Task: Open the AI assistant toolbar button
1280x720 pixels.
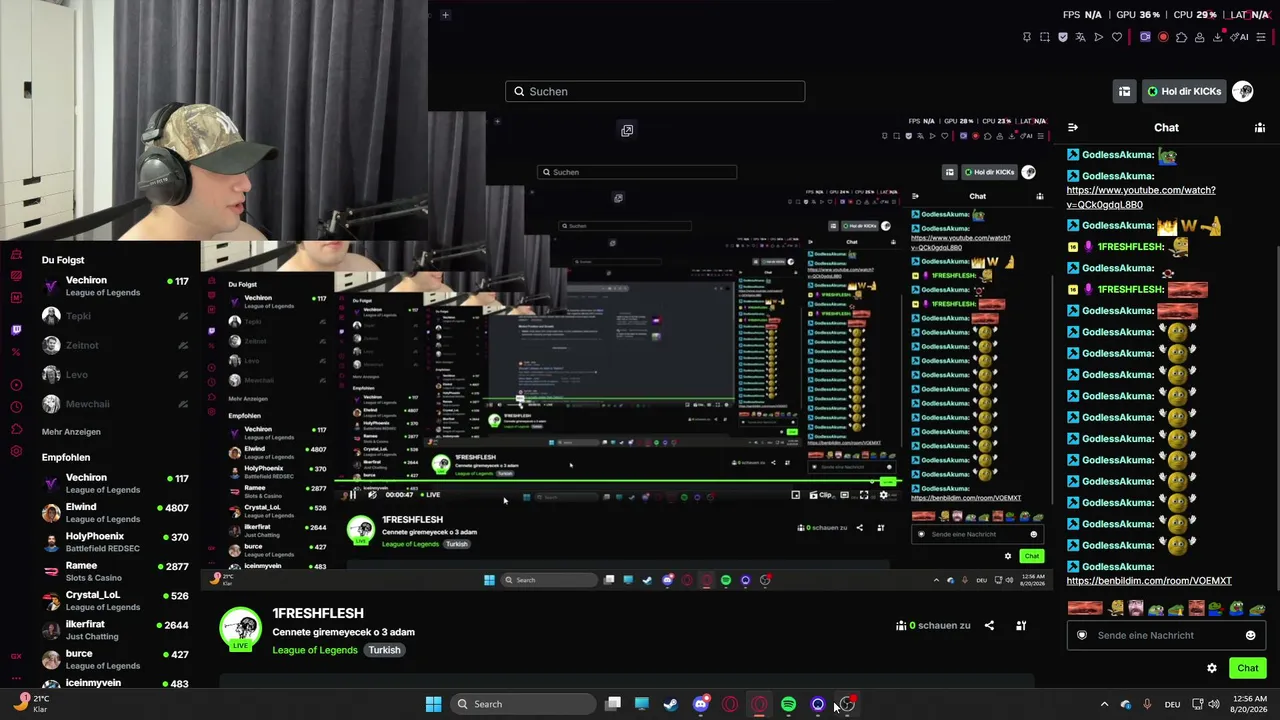Action: tap(1240, 37)
